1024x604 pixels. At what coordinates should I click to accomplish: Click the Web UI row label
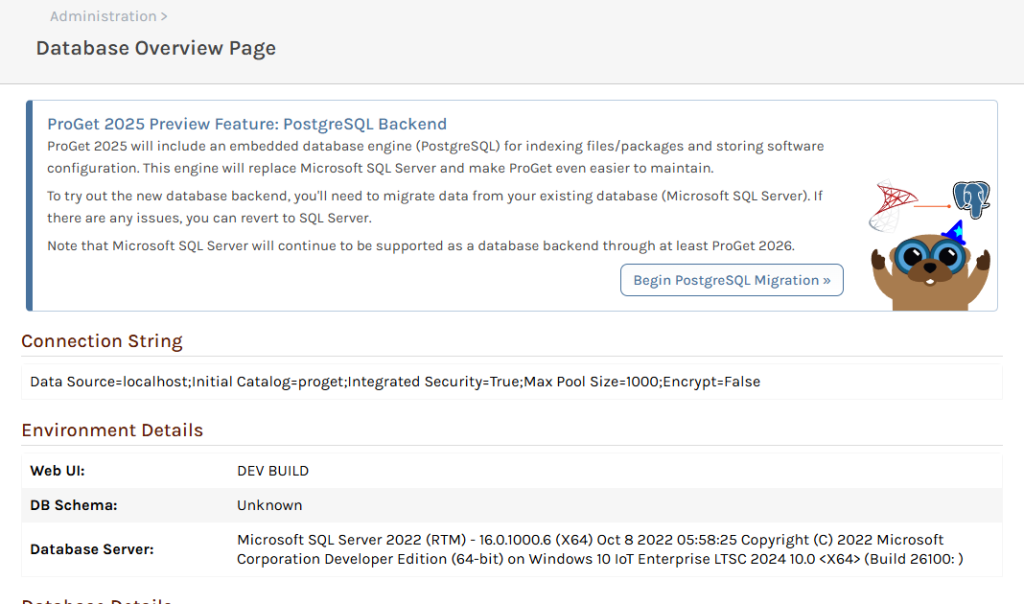tap(57, 471)
